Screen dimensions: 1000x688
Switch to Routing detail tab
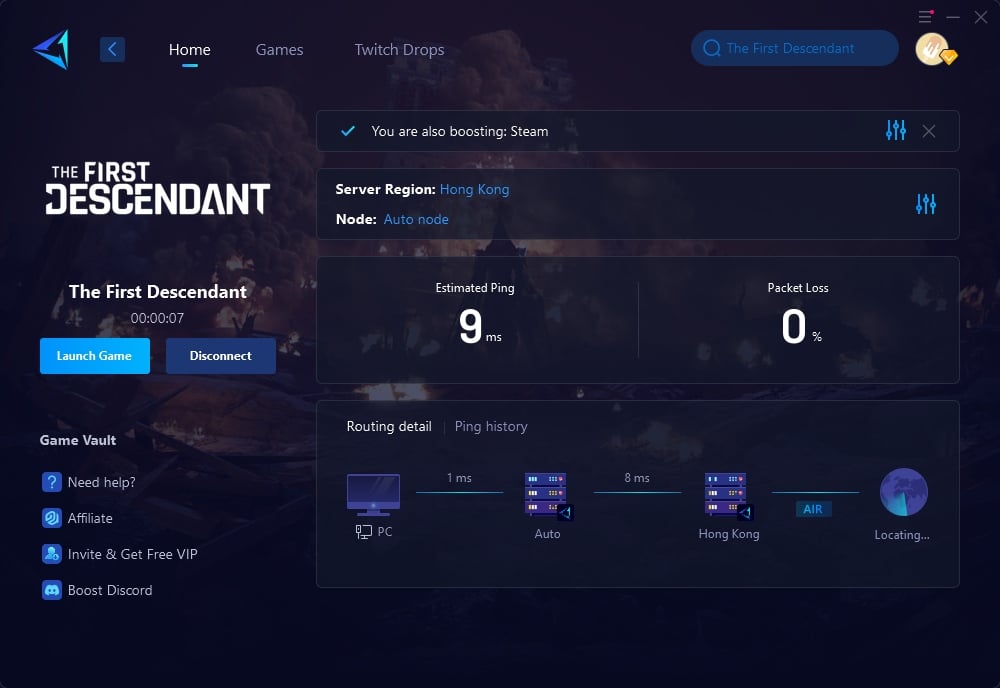click(389, 427)
